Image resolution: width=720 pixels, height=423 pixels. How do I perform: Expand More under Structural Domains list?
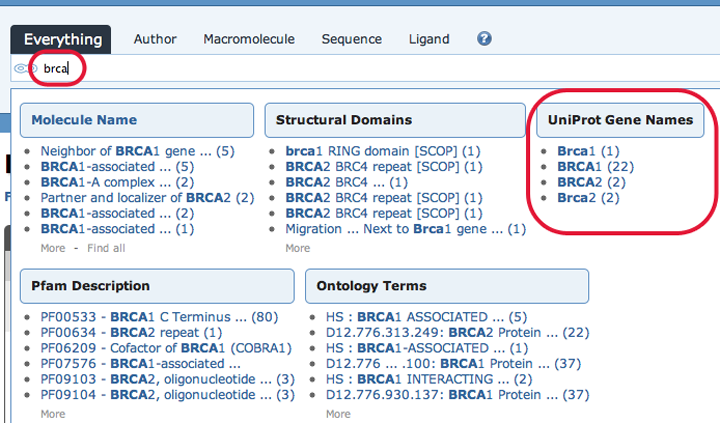pyautogui.click(x=298, y=248)
